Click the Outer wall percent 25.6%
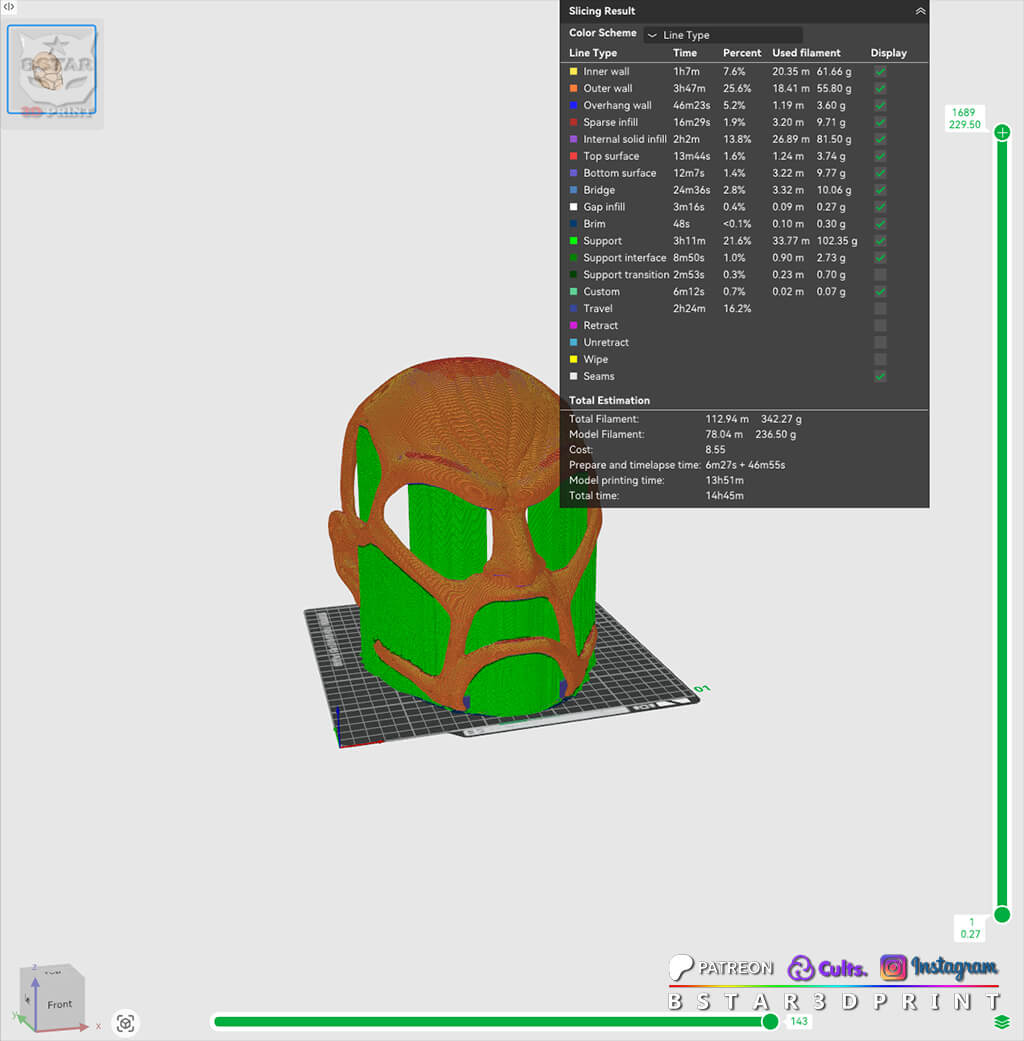 click(737, 88)
